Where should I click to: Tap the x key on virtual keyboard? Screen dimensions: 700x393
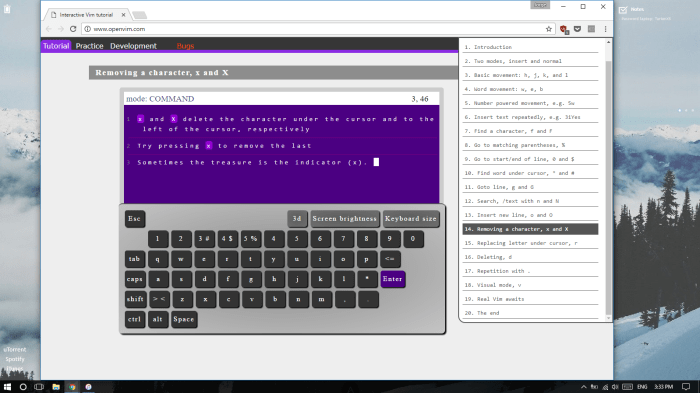[205, 299]
